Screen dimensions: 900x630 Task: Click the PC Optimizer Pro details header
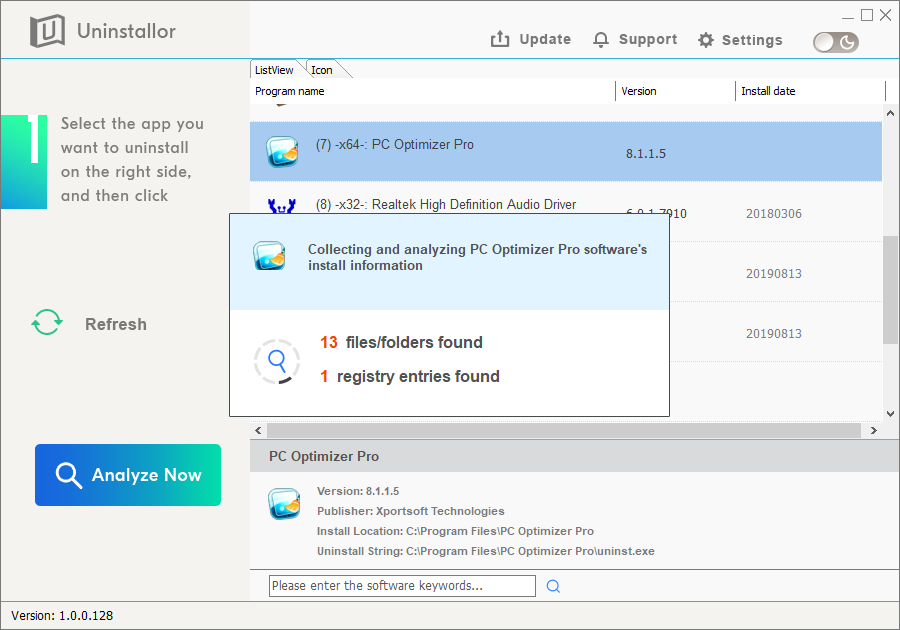tap(324, 456)
